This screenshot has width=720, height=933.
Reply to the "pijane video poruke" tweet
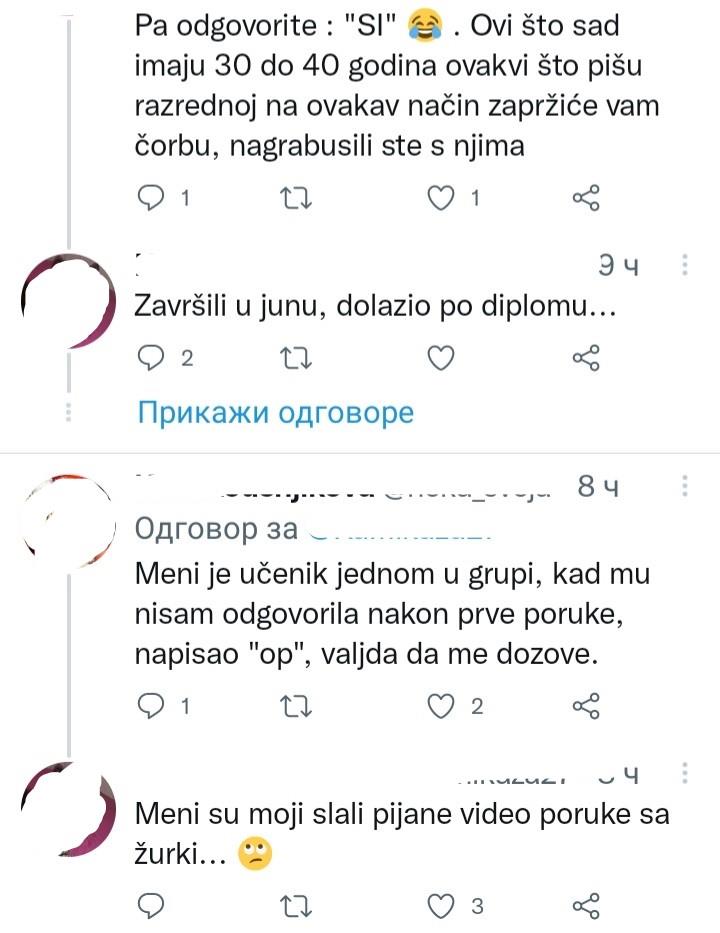[149, 906]
